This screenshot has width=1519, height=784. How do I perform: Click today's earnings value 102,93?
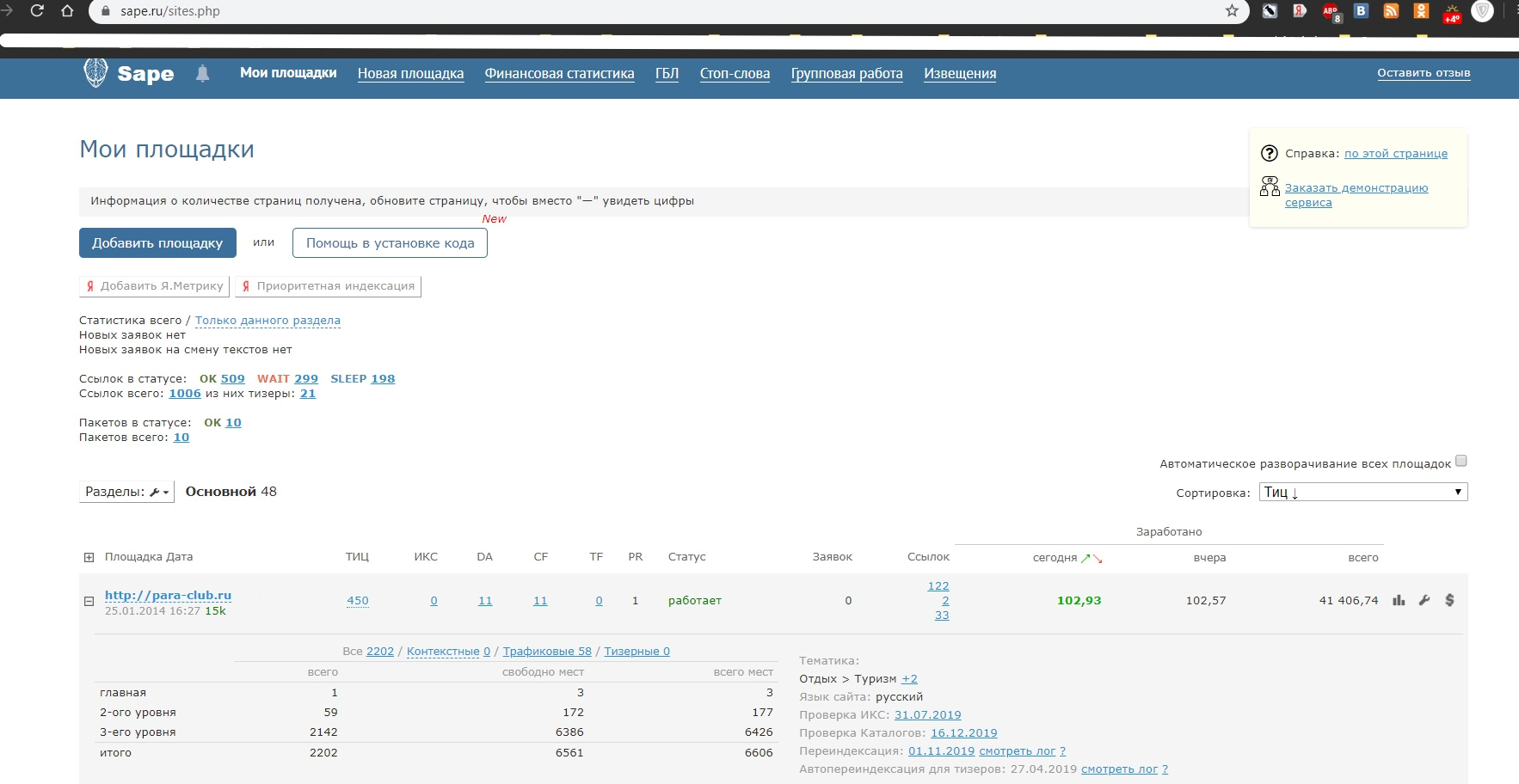1079,601
